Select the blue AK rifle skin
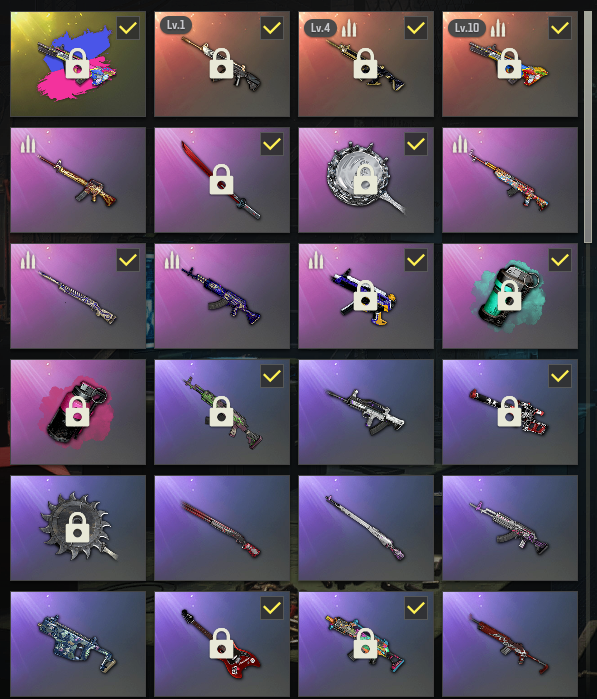Screen dimensions: 597x699 [x=222, y=296]
